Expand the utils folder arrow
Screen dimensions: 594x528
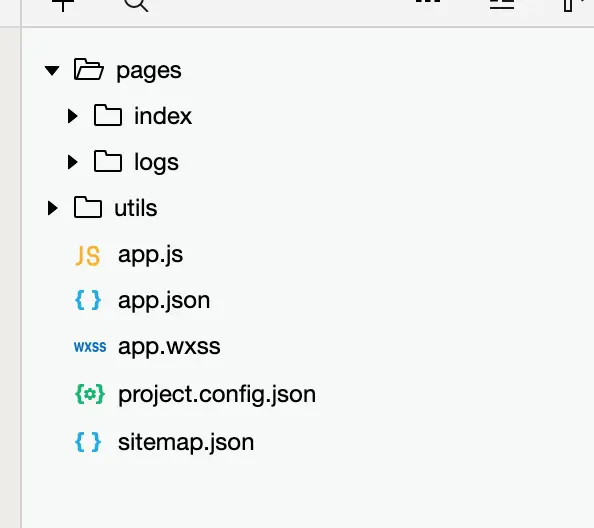tap(53, 208)
